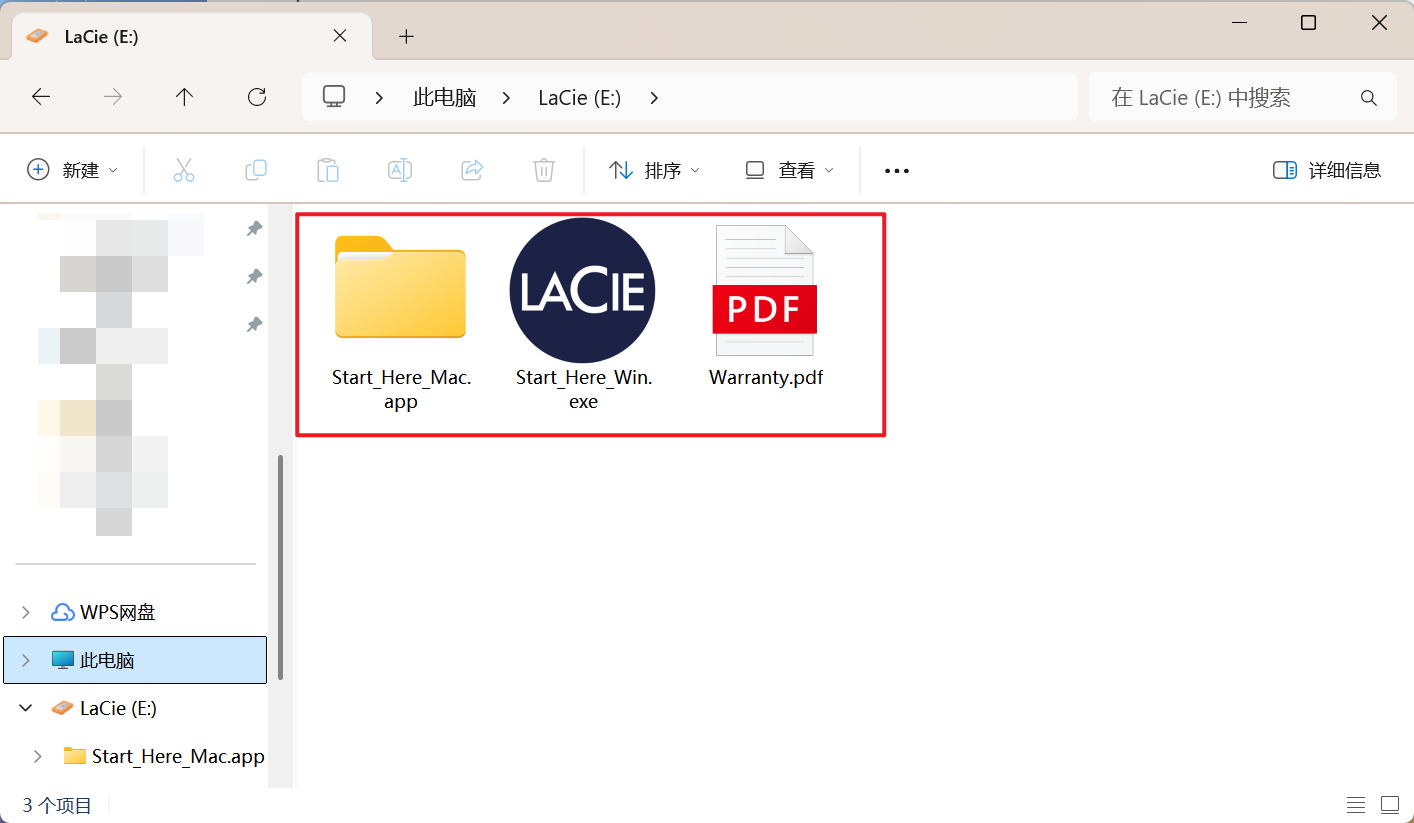
Task: Switch to details list view icon
Action: 1356,805
